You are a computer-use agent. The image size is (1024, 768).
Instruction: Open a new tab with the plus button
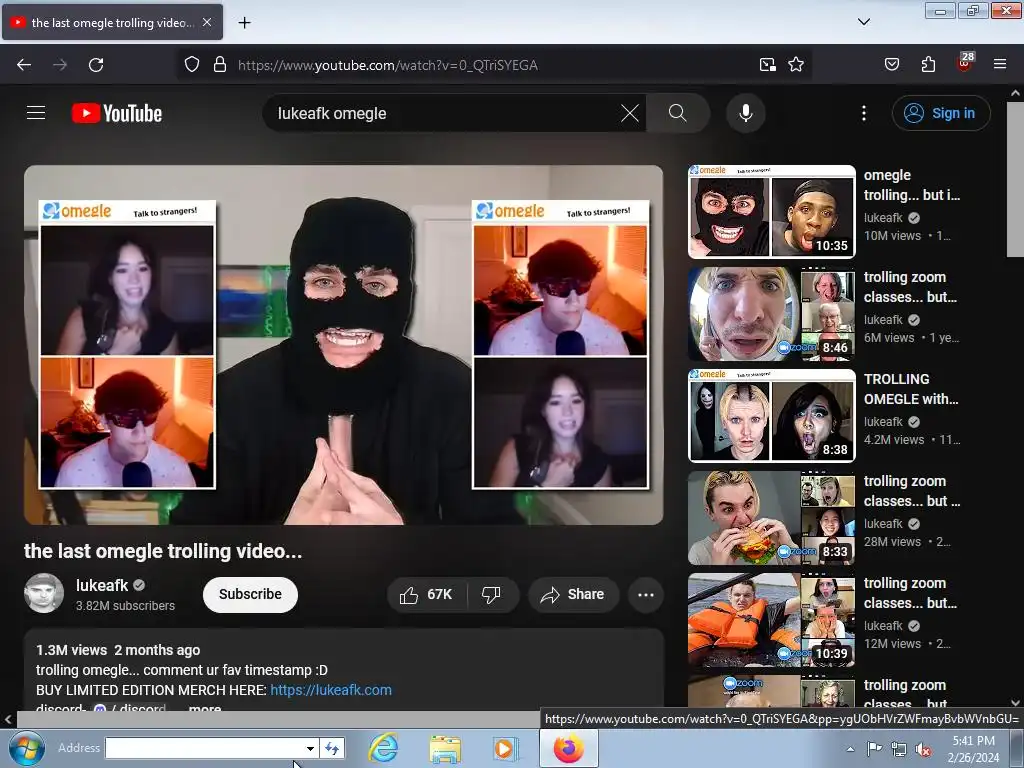(x=244, y=23)
